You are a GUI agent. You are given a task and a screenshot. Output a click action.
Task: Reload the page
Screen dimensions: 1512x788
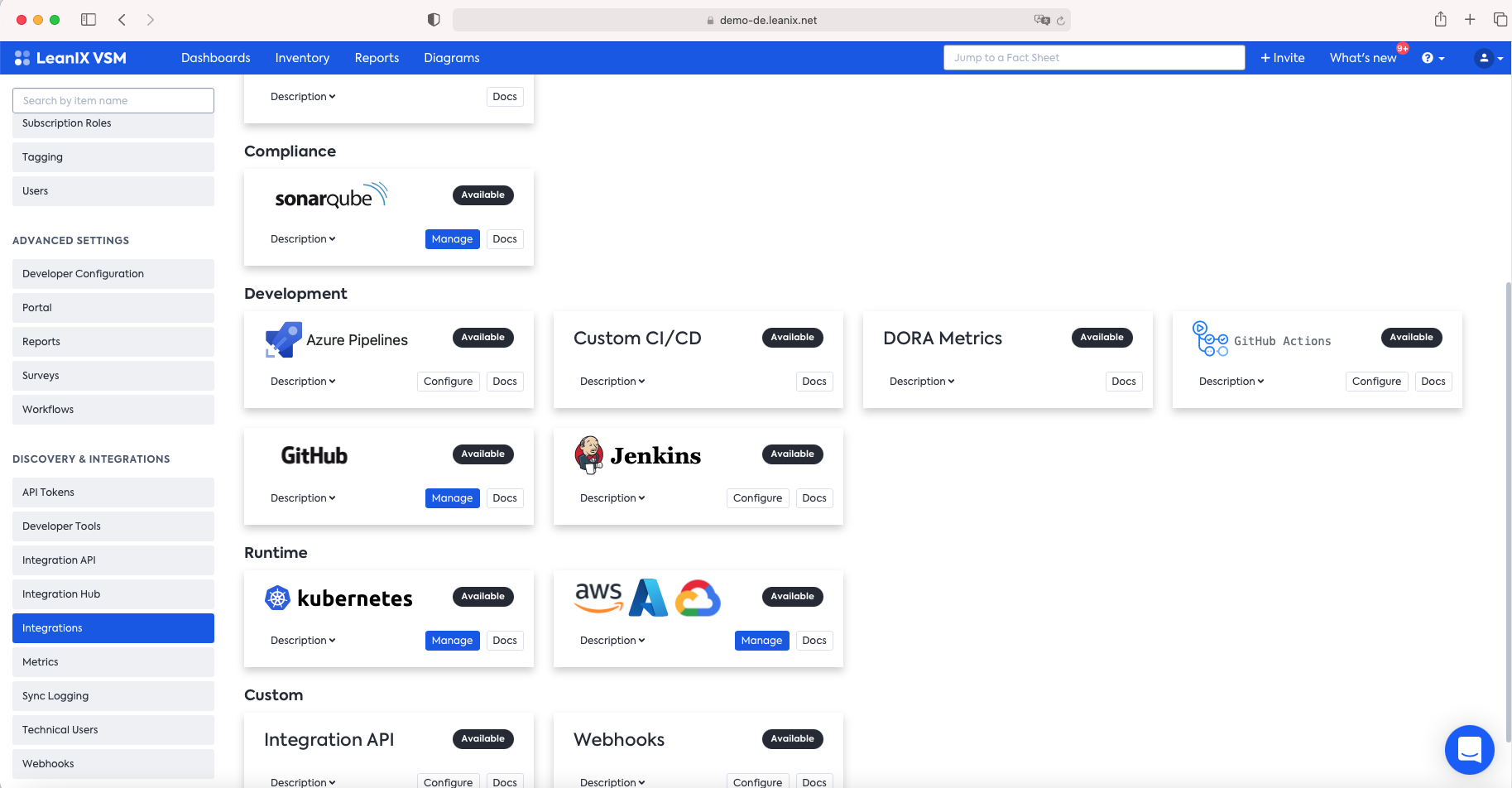[1060, 20]
